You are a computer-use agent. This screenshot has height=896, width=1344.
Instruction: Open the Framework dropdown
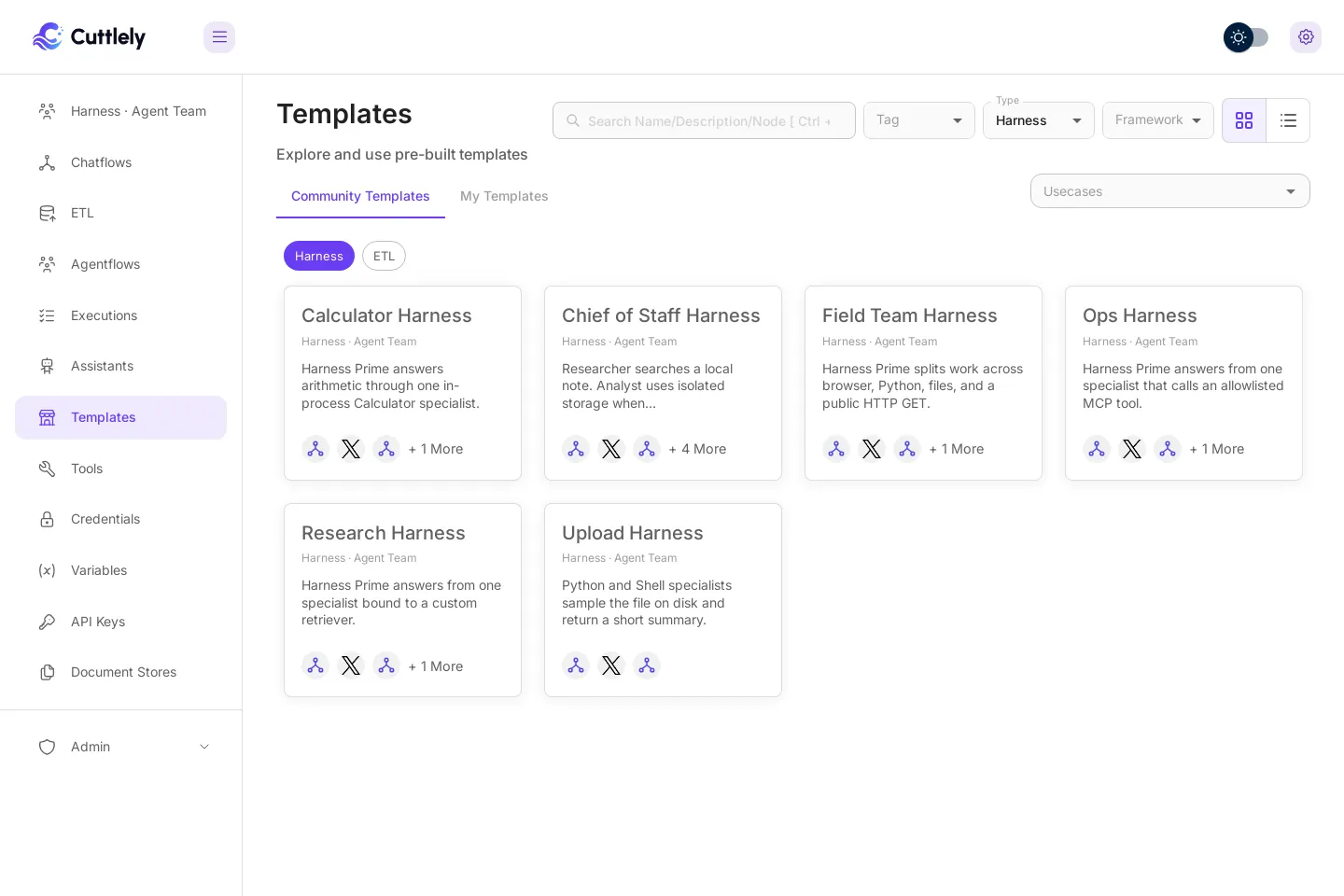[1158, 120]
